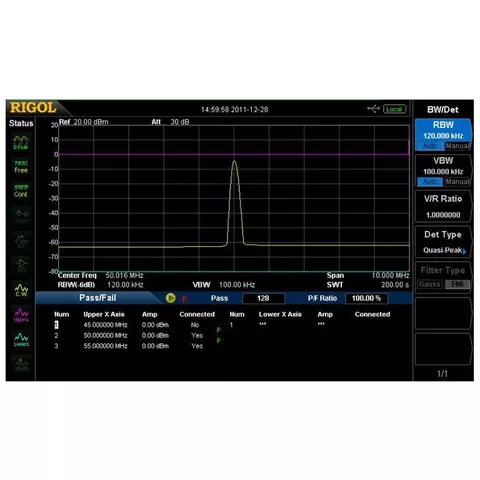
Task: Select upper limit row 2 at 50.000000 MHz
Action: 133,335
